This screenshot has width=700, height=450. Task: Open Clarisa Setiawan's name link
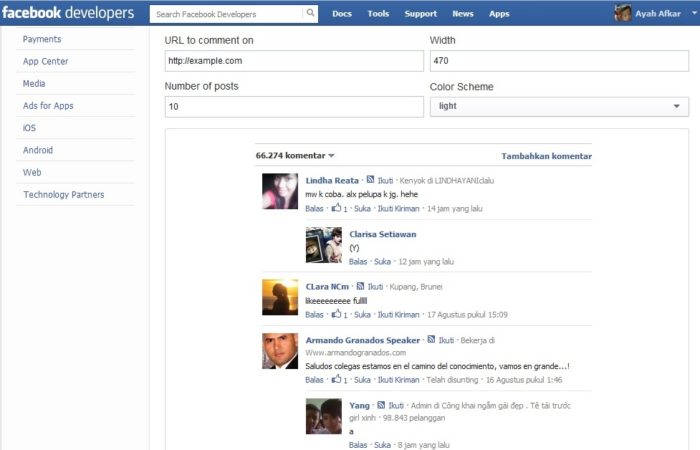tap(383, 234)
